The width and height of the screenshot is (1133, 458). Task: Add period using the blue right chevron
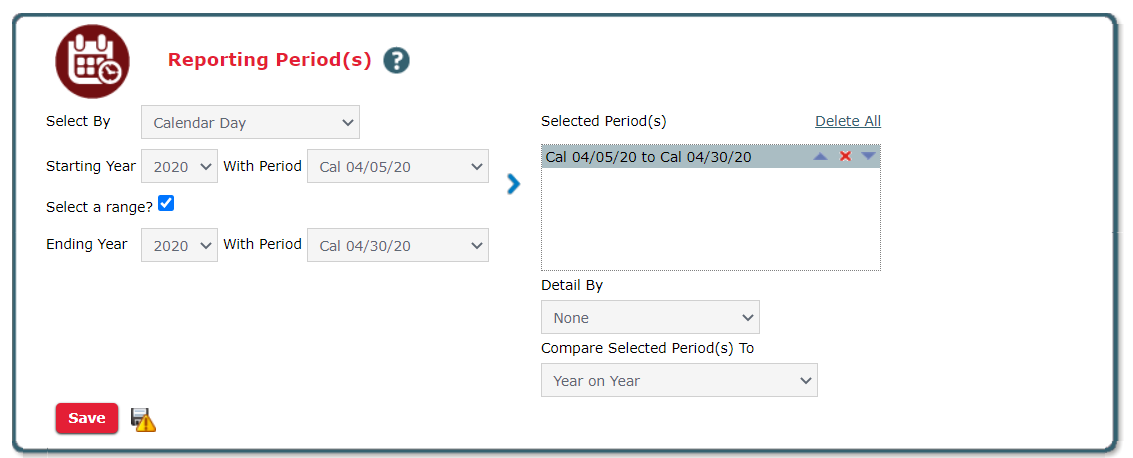514,184
